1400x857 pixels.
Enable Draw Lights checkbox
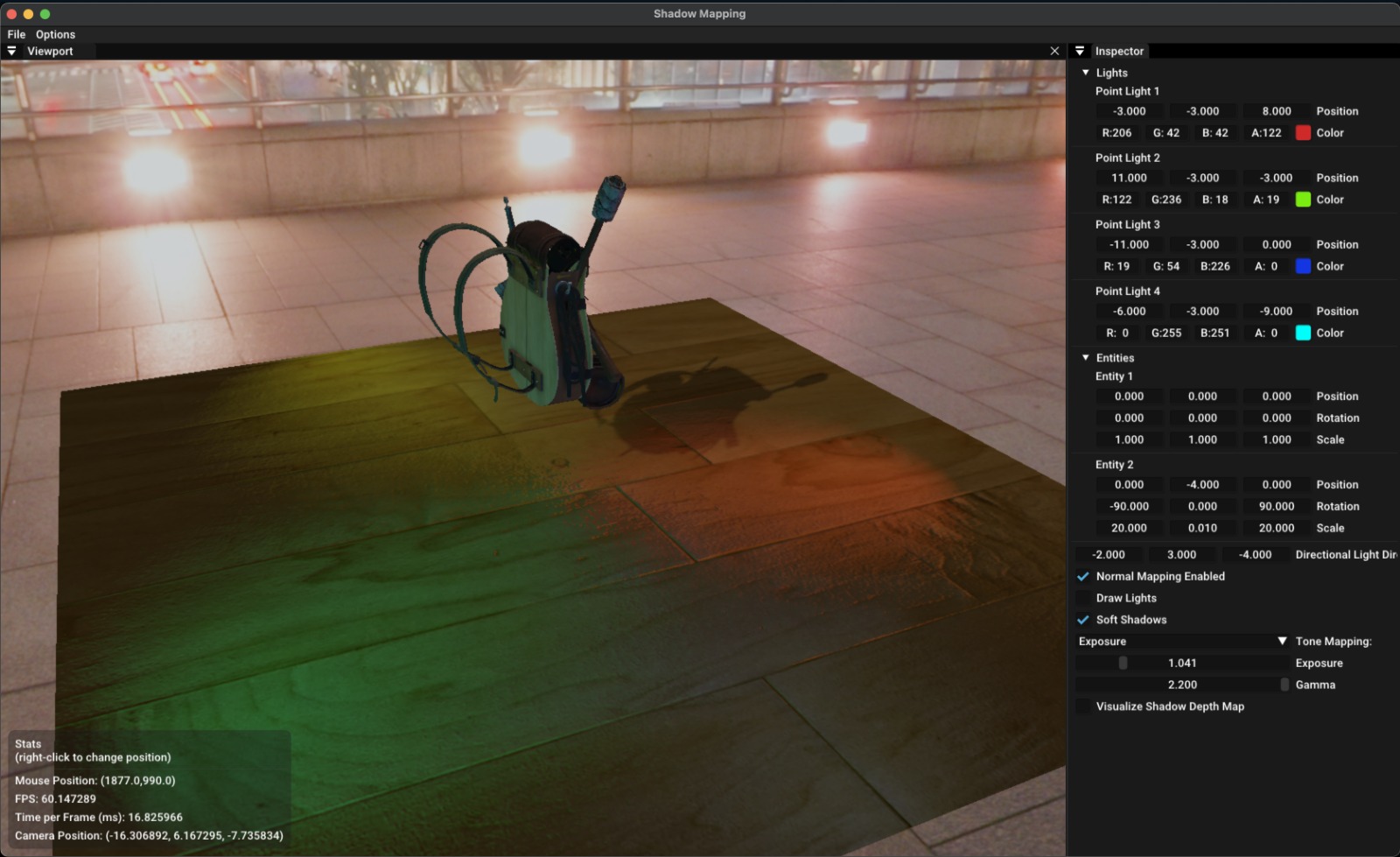(x=1083, y=599)
